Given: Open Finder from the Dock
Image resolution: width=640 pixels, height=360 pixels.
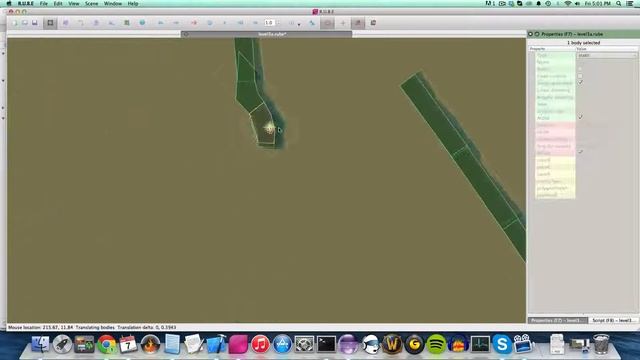Looking at the screenshot, I should click(x=40, y=344).
